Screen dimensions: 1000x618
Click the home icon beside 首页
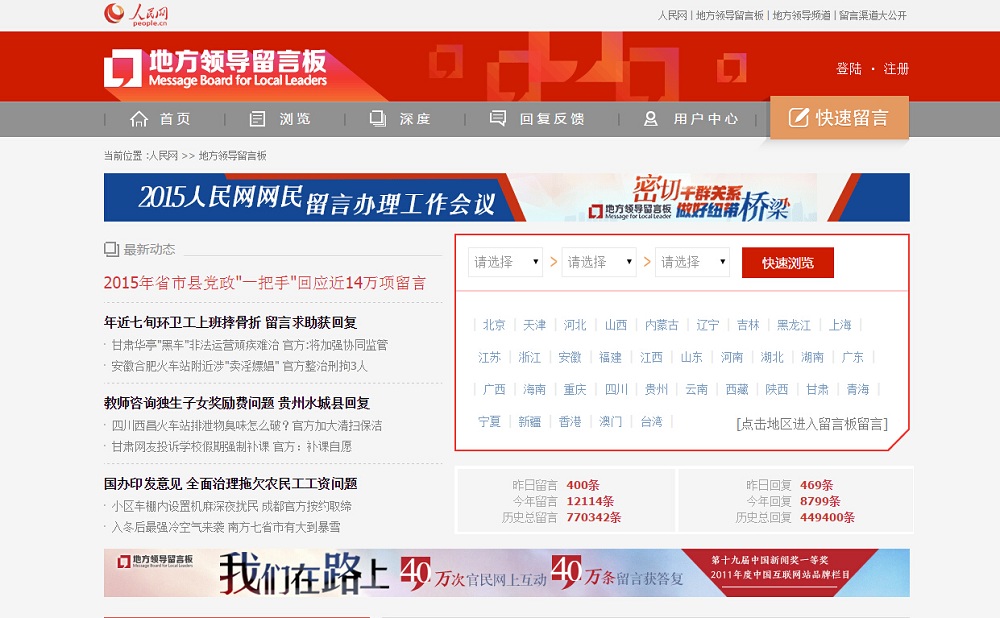coord(139,119)
